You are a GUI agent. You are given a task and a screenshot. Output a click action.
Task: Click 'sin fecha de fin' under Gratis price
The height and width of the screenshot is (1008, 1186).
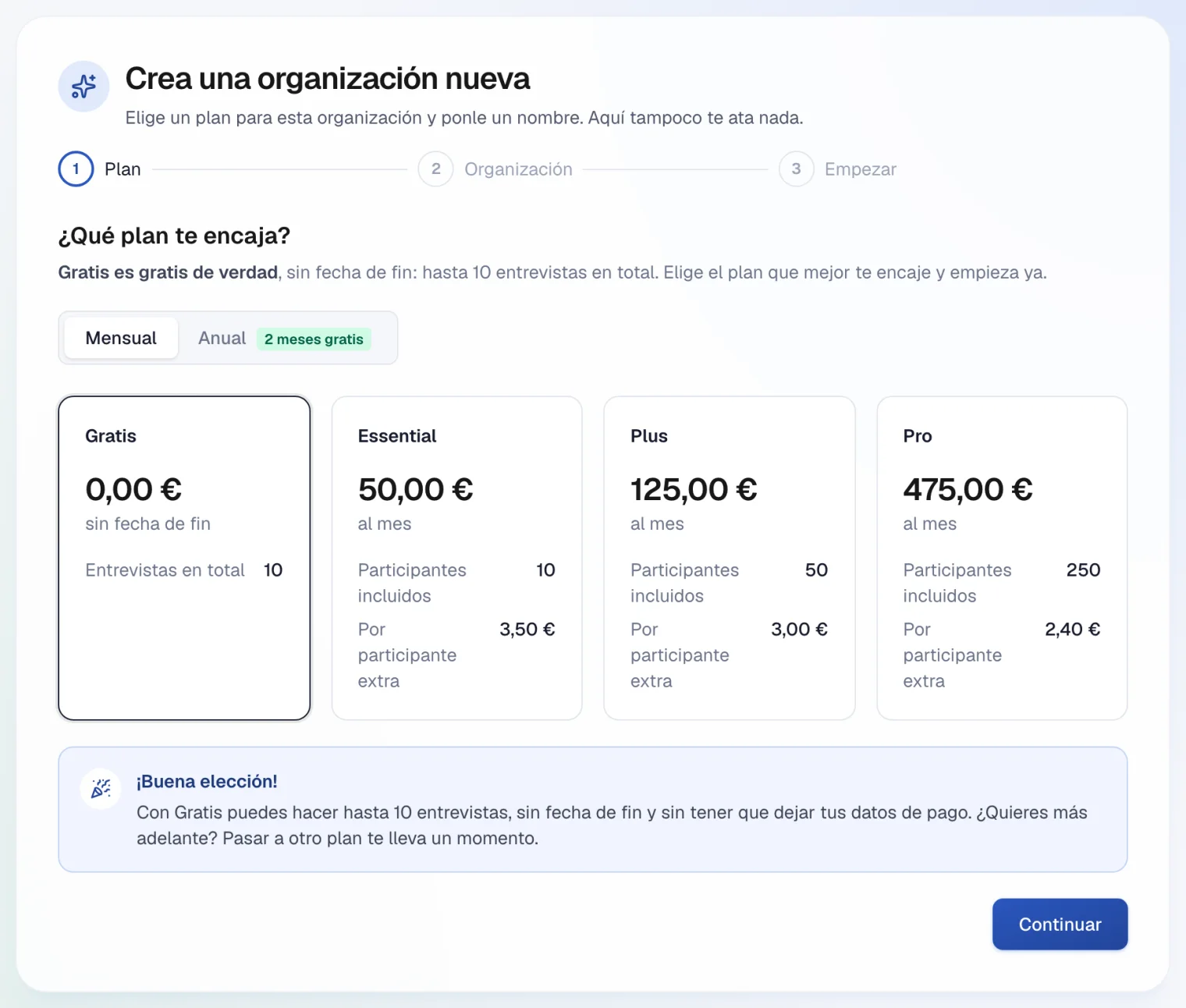[148, 524]
